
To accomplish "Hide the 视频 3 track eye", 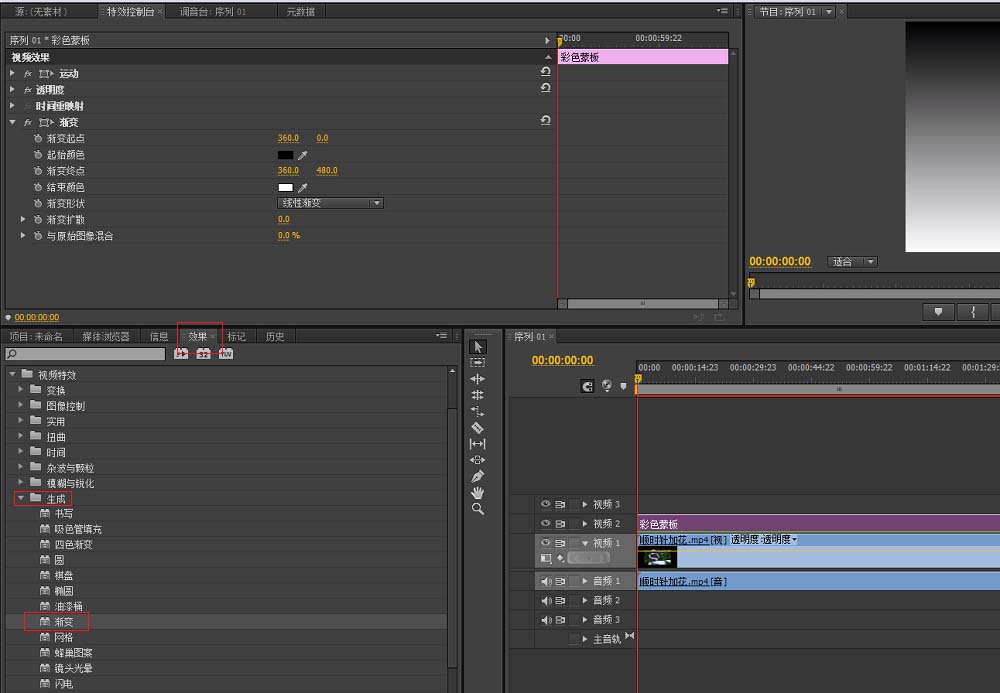I will coord(545,504).
